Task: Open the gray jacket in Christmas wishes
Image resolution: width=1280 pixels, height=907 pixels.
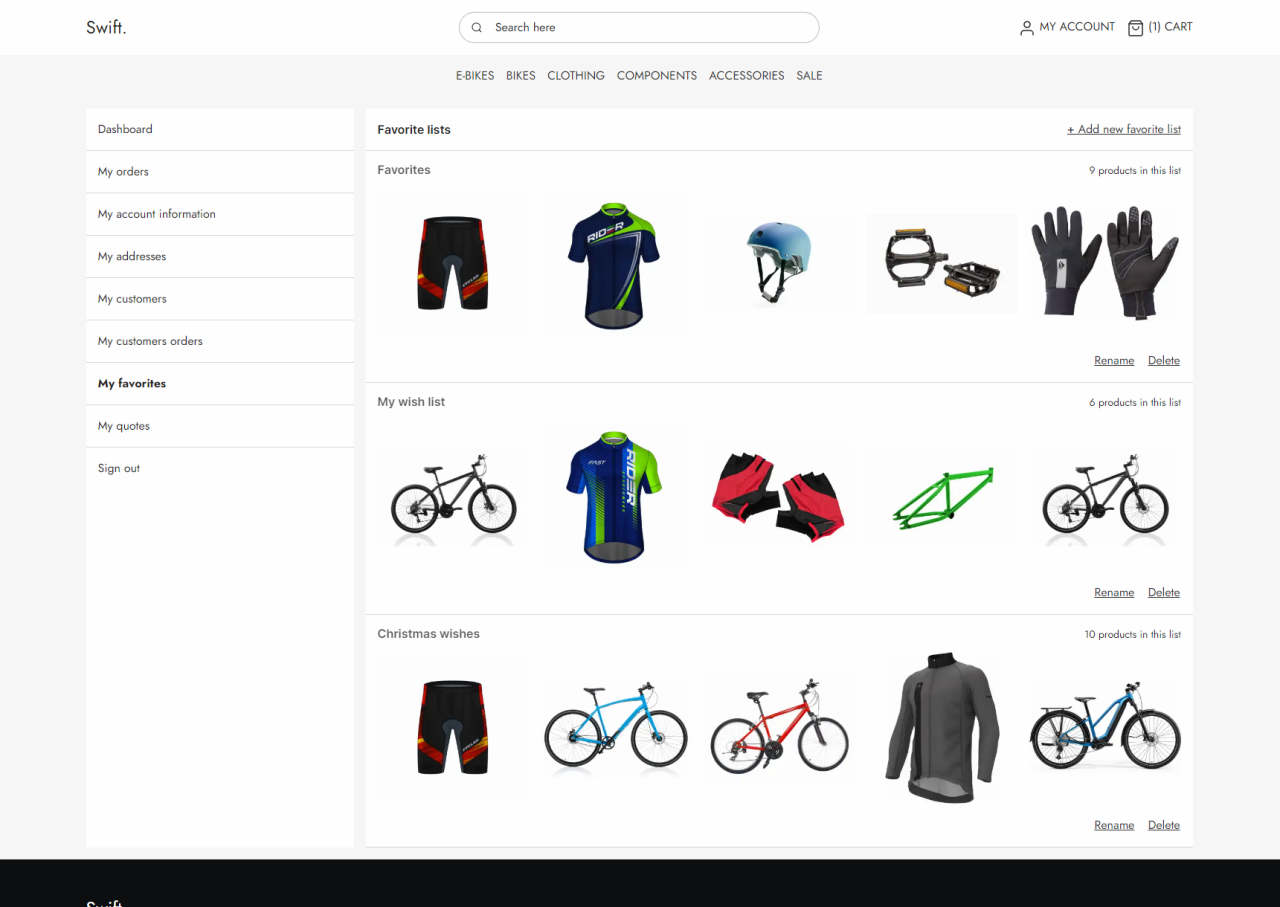Action: click(x=940, y=728)
